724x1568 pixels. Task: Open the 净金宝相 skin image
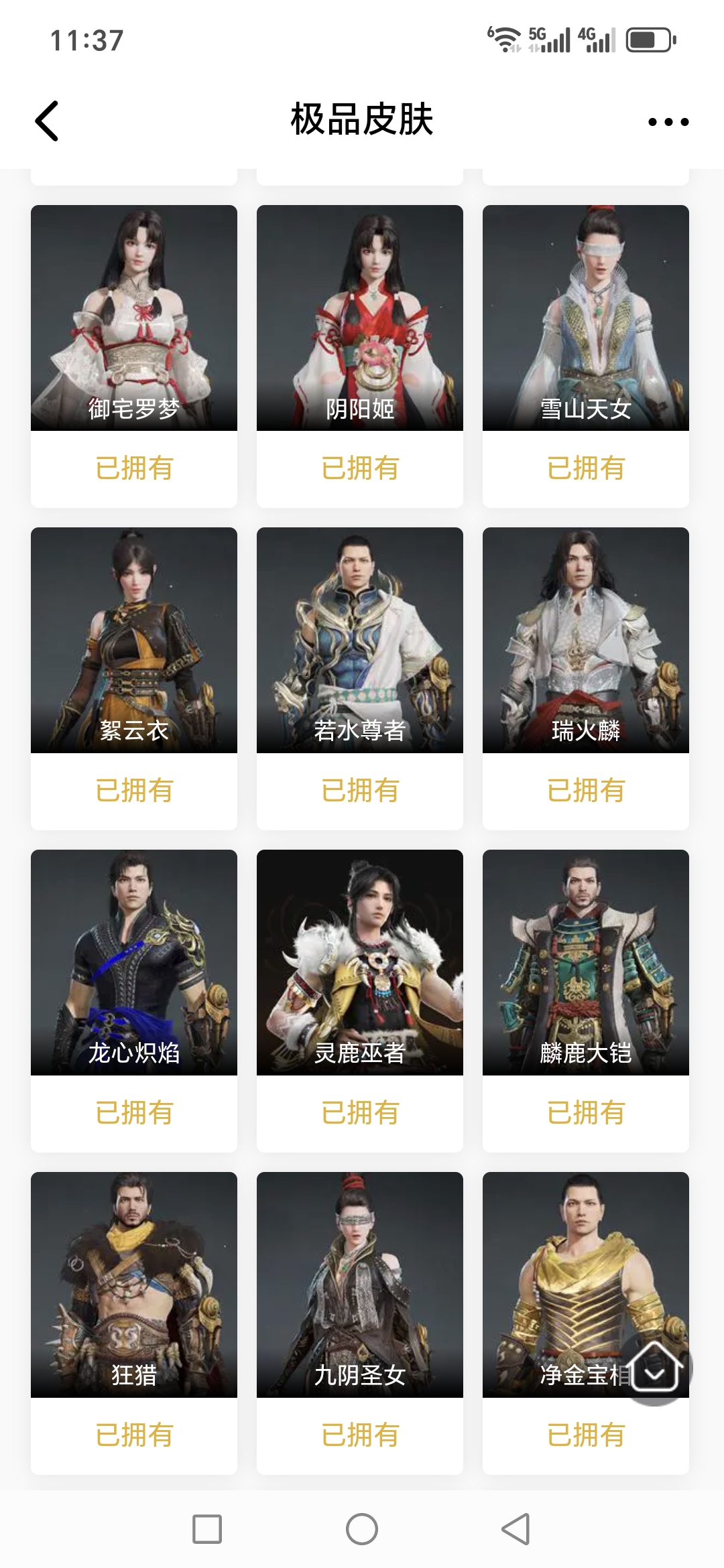point(586,1285)
